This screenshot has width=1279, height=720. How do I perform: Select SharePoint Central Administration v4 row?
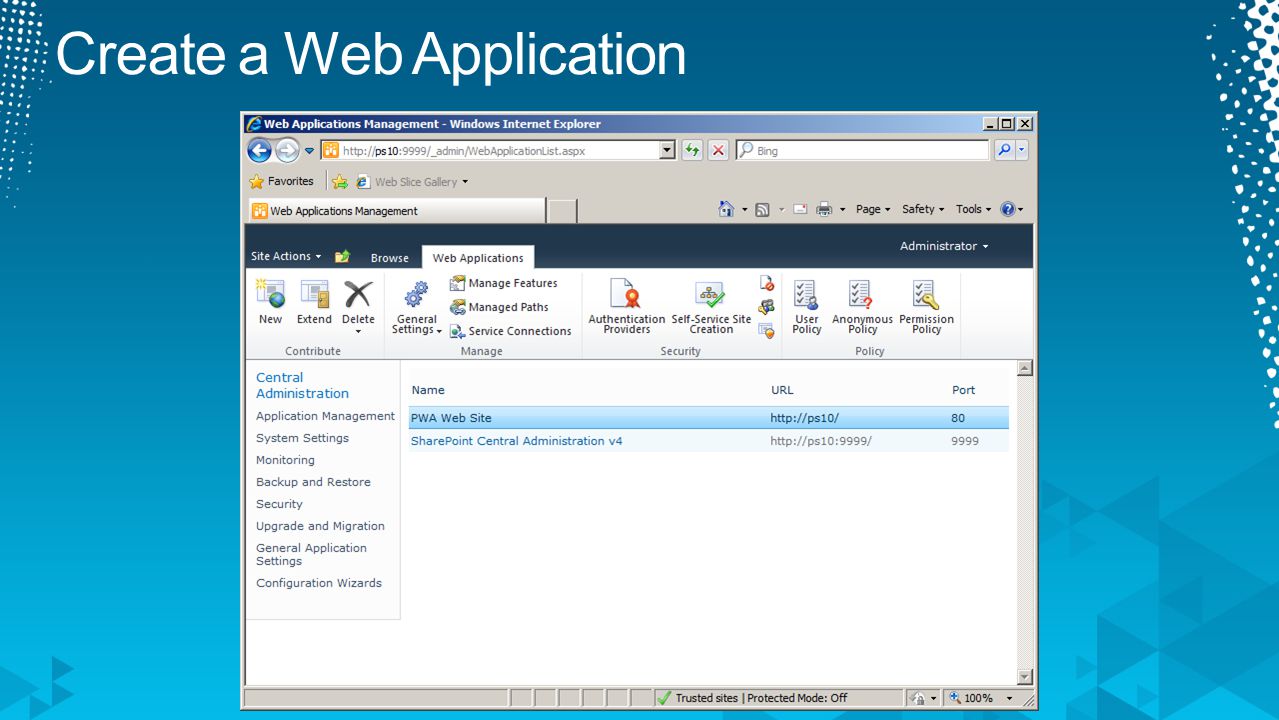[708, 441]
